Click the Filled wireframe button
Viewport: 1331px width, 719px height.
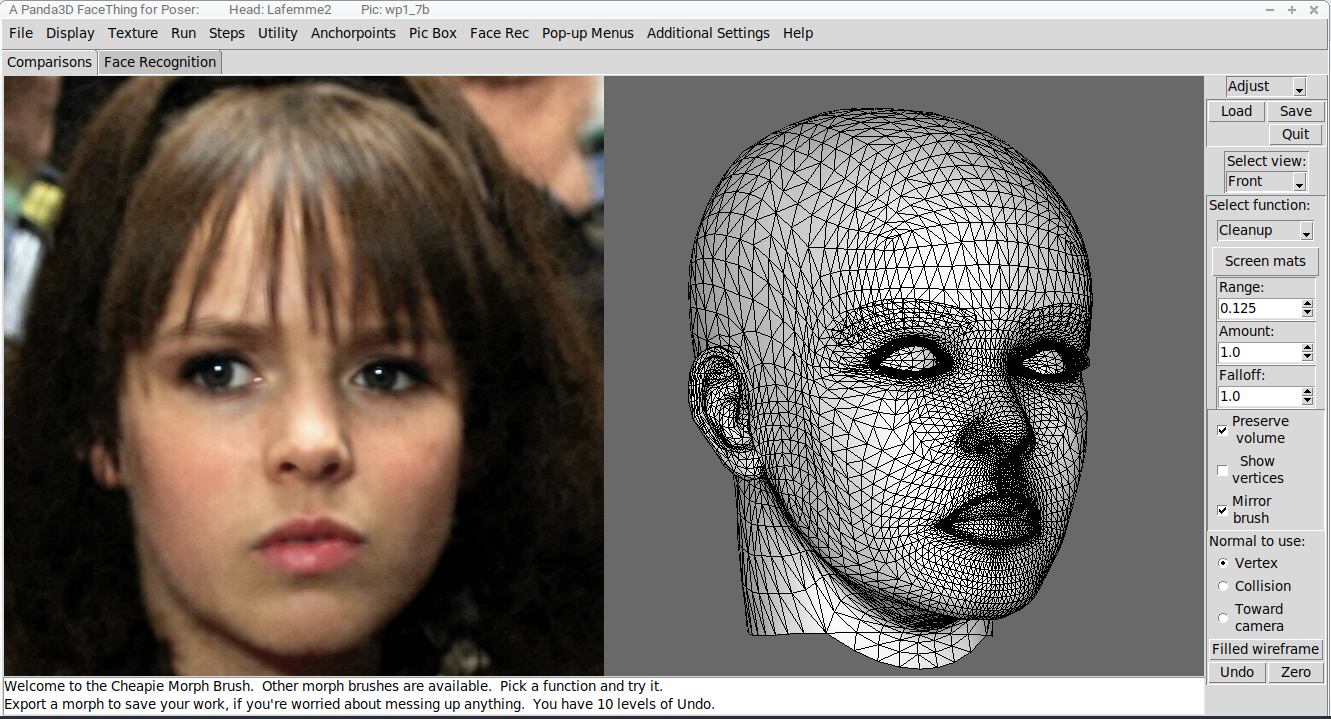[x=1265, y=649]
